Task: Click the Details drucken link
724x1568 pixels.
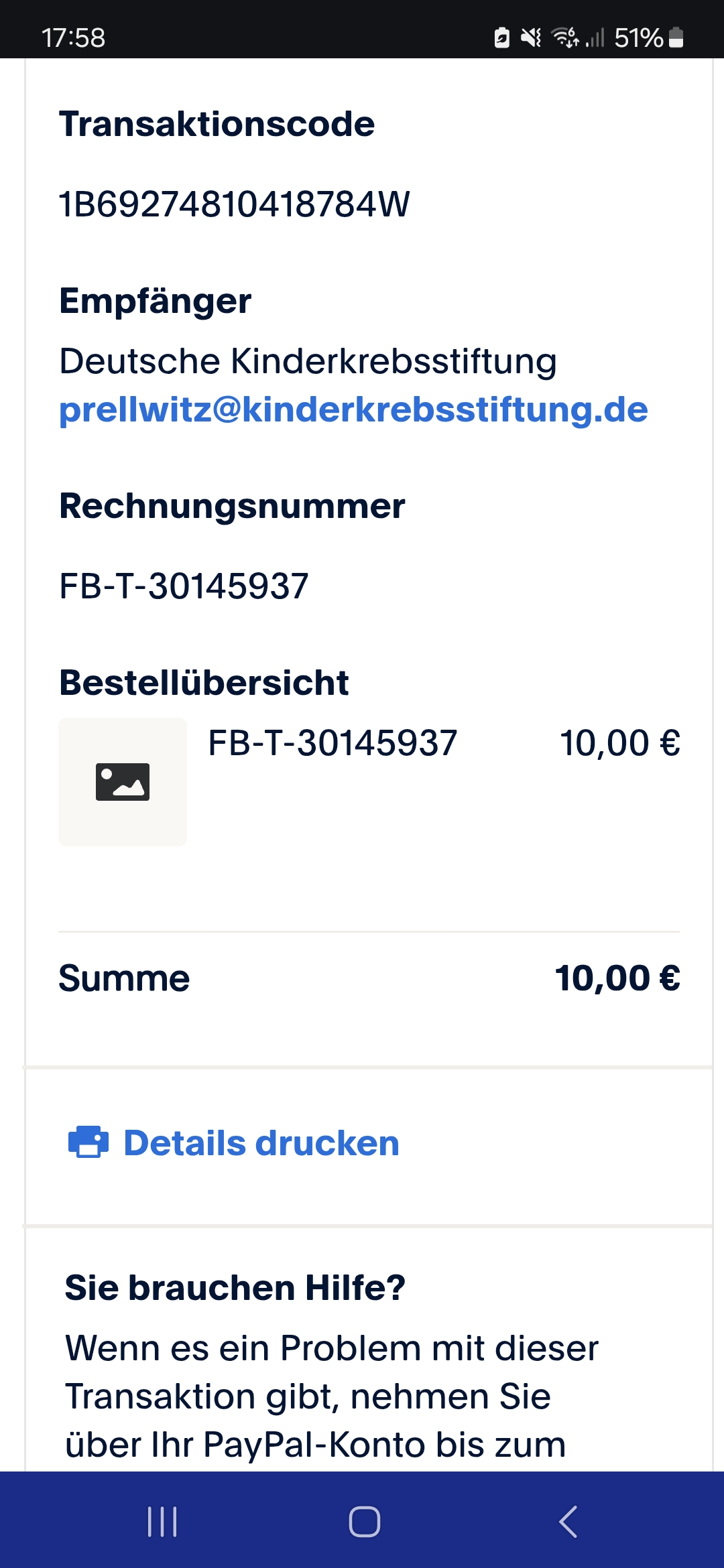Action: click(261, 1142)
